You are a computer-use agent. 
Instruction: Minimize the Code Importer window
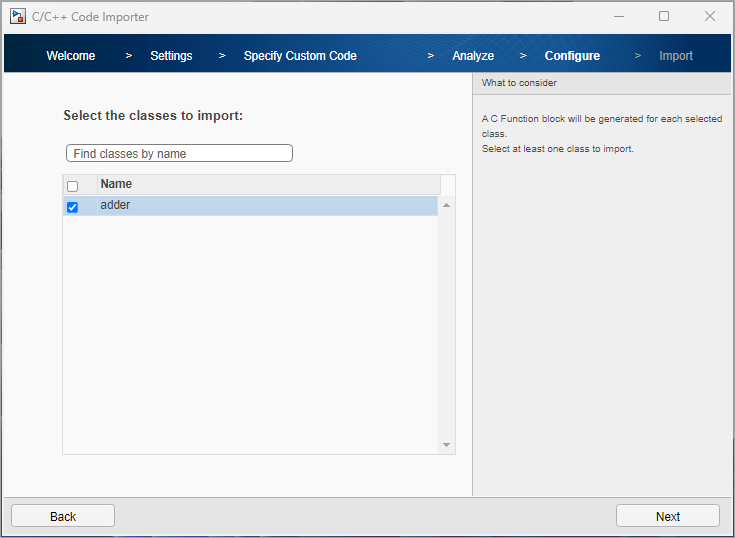[617, 16]
